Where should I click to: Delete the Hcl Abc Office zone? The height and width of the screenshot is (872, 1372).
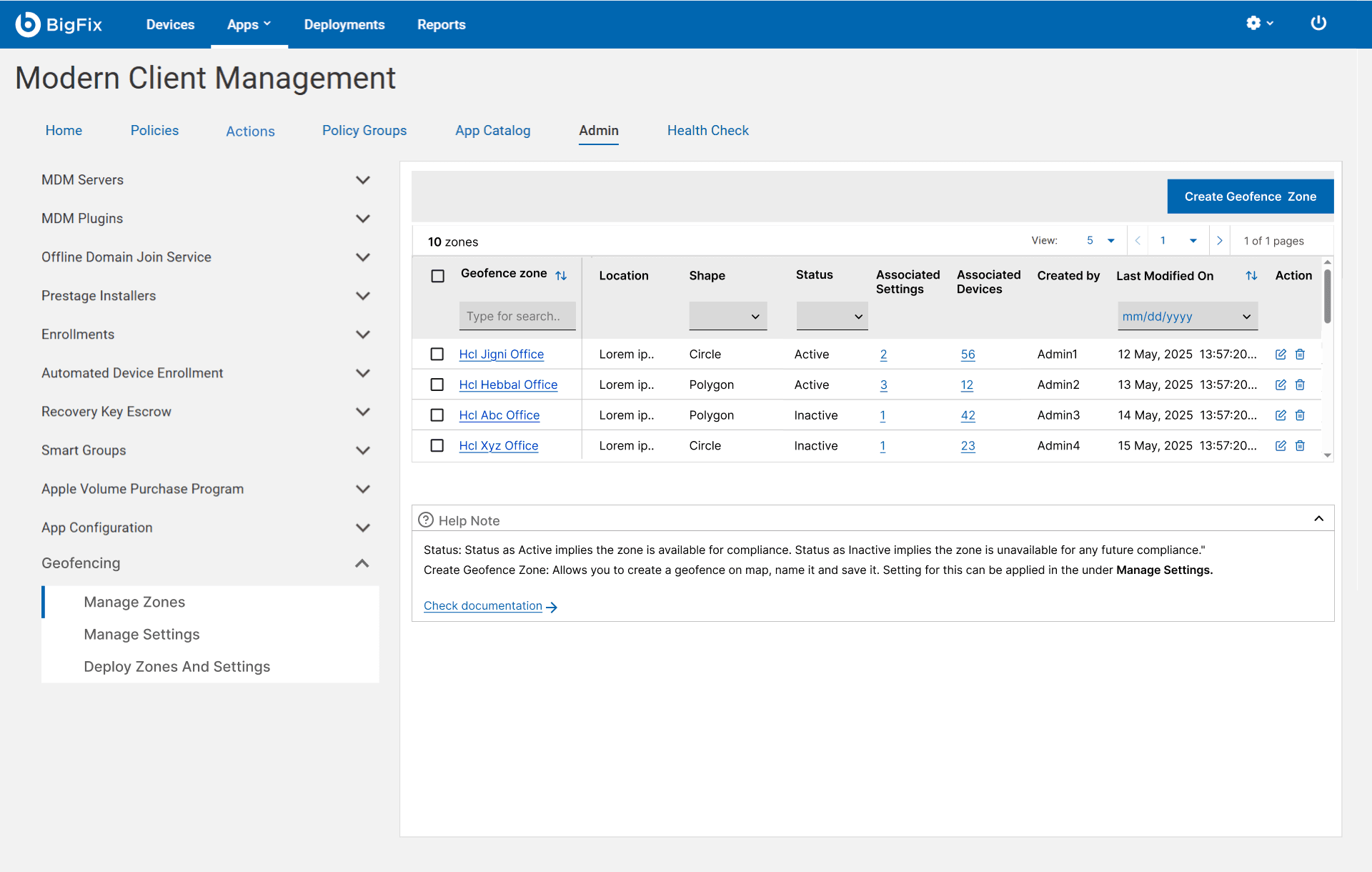tap(1300, 415)
